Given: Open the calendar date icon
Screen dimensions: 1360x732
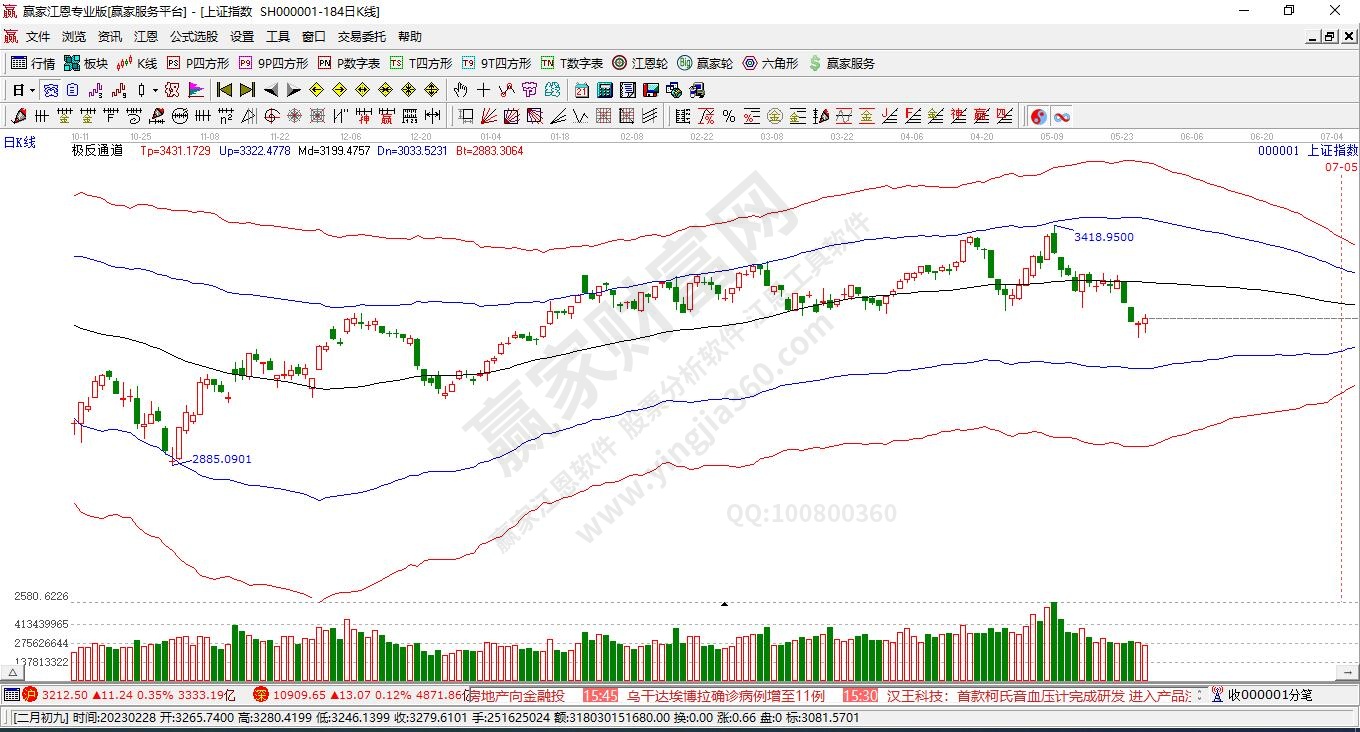Looking at the screenshot, I should (x=581, y=90).
